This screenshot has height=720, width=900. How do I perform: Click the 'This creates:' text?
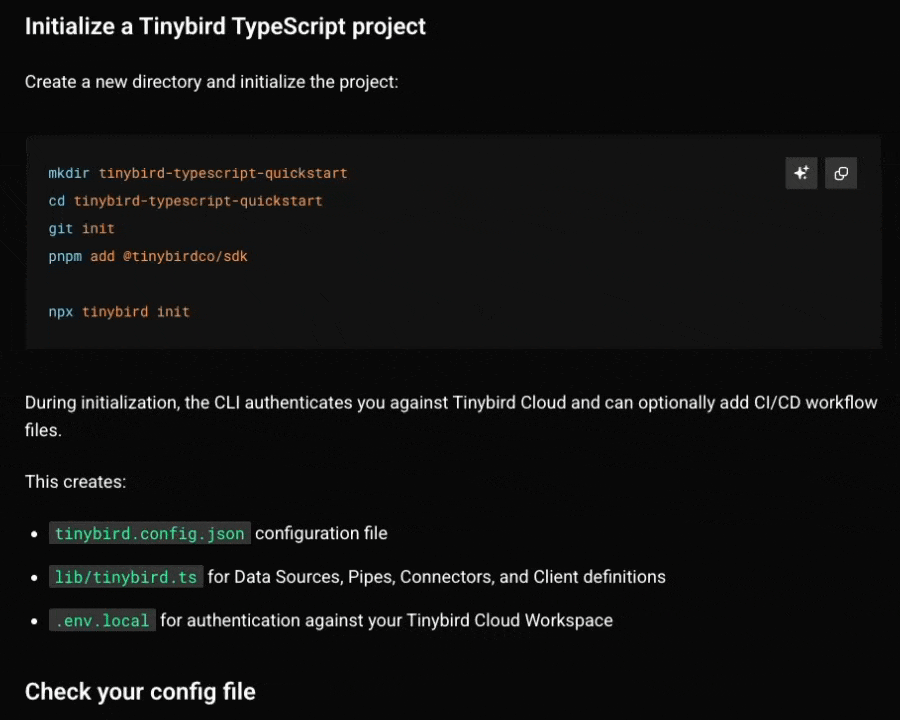click(x=75, y=482)
